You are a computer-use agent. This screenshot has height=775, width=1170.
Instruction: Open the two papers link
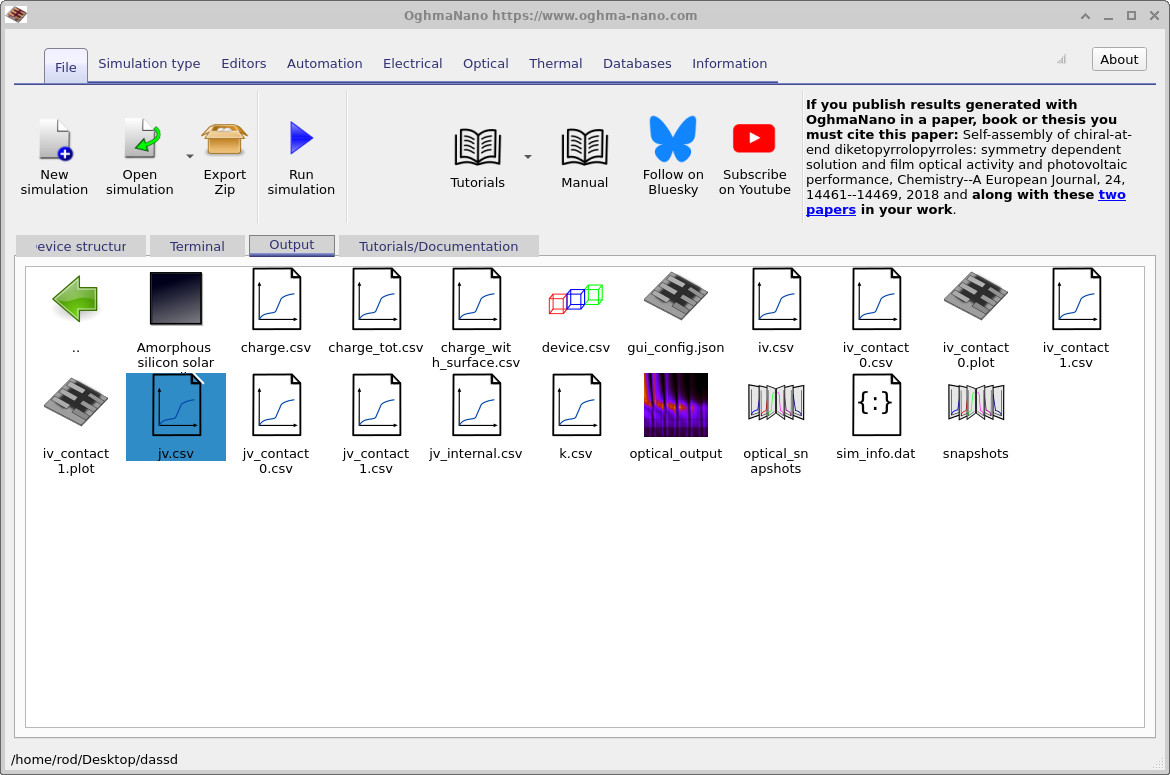tap(1112, 195)
